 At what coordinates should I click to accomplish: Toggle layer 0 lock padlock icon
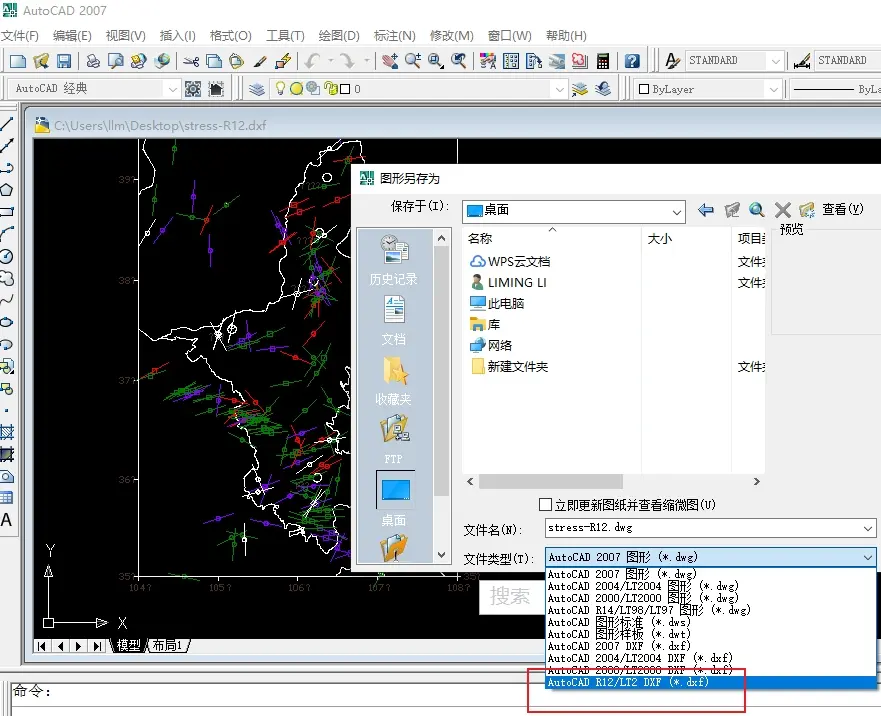pos(330,88)
